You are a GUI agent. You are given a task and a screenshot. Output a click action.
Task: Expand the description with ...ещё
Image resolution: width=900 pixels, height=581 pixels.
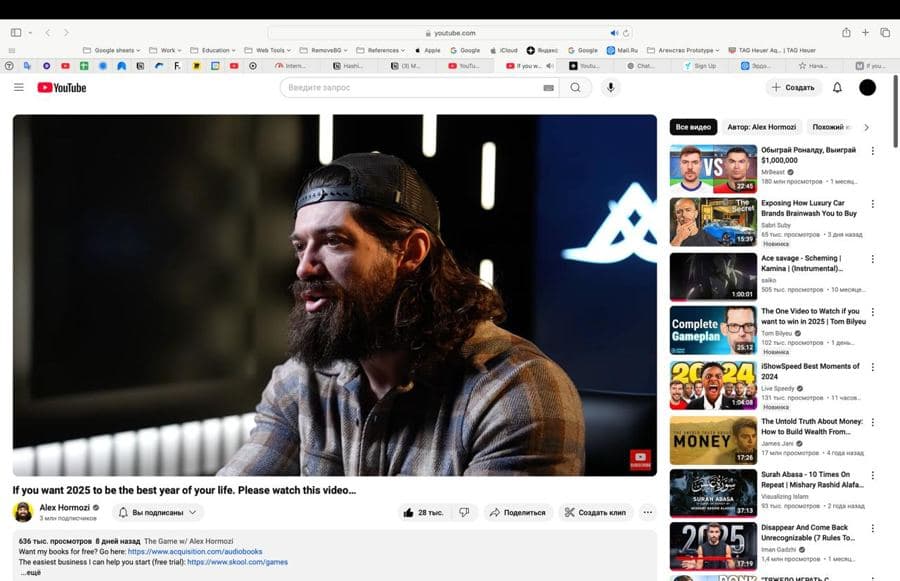click(31, 572)
